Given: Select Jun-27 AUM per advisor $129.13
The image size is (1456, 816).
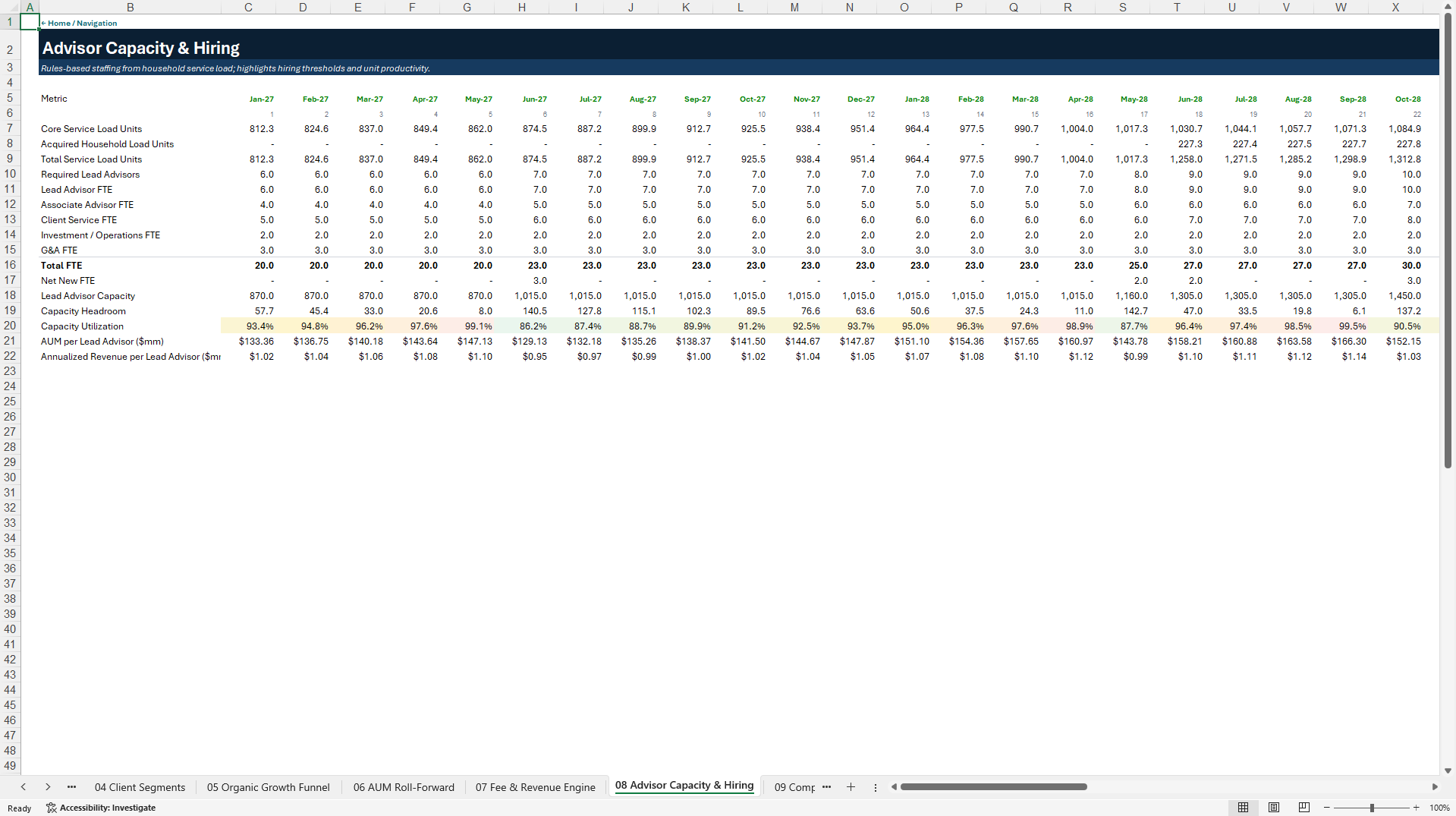Looking at the screenshot, I should pyautogui.click(x=521, y=342).
